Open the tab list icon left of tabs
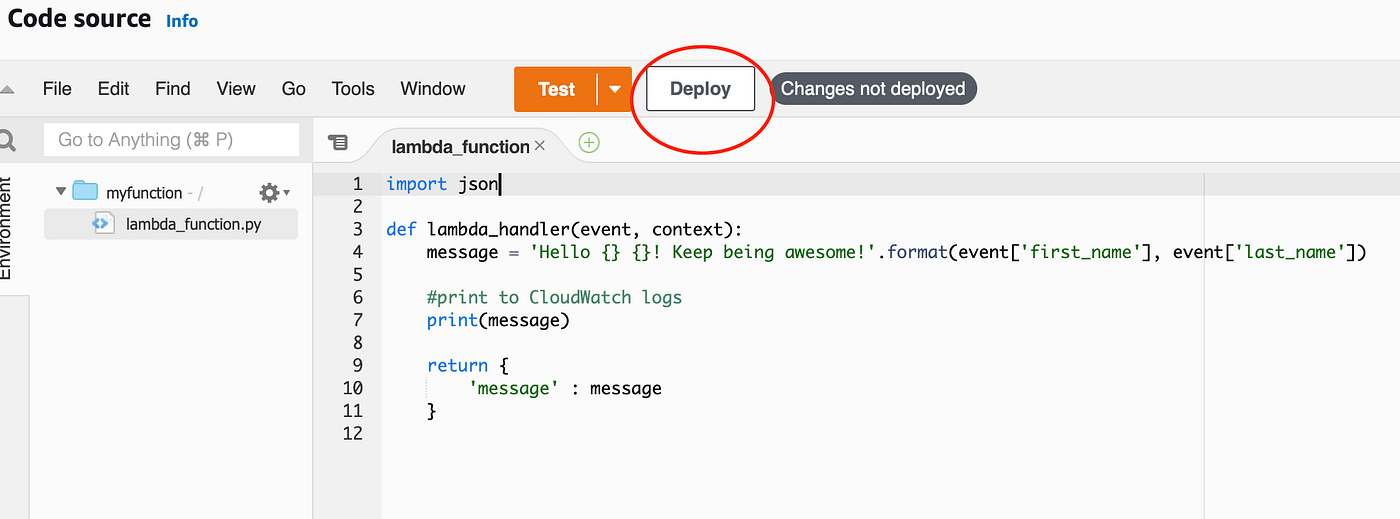 pyautogui.click(x=338, y=143)
